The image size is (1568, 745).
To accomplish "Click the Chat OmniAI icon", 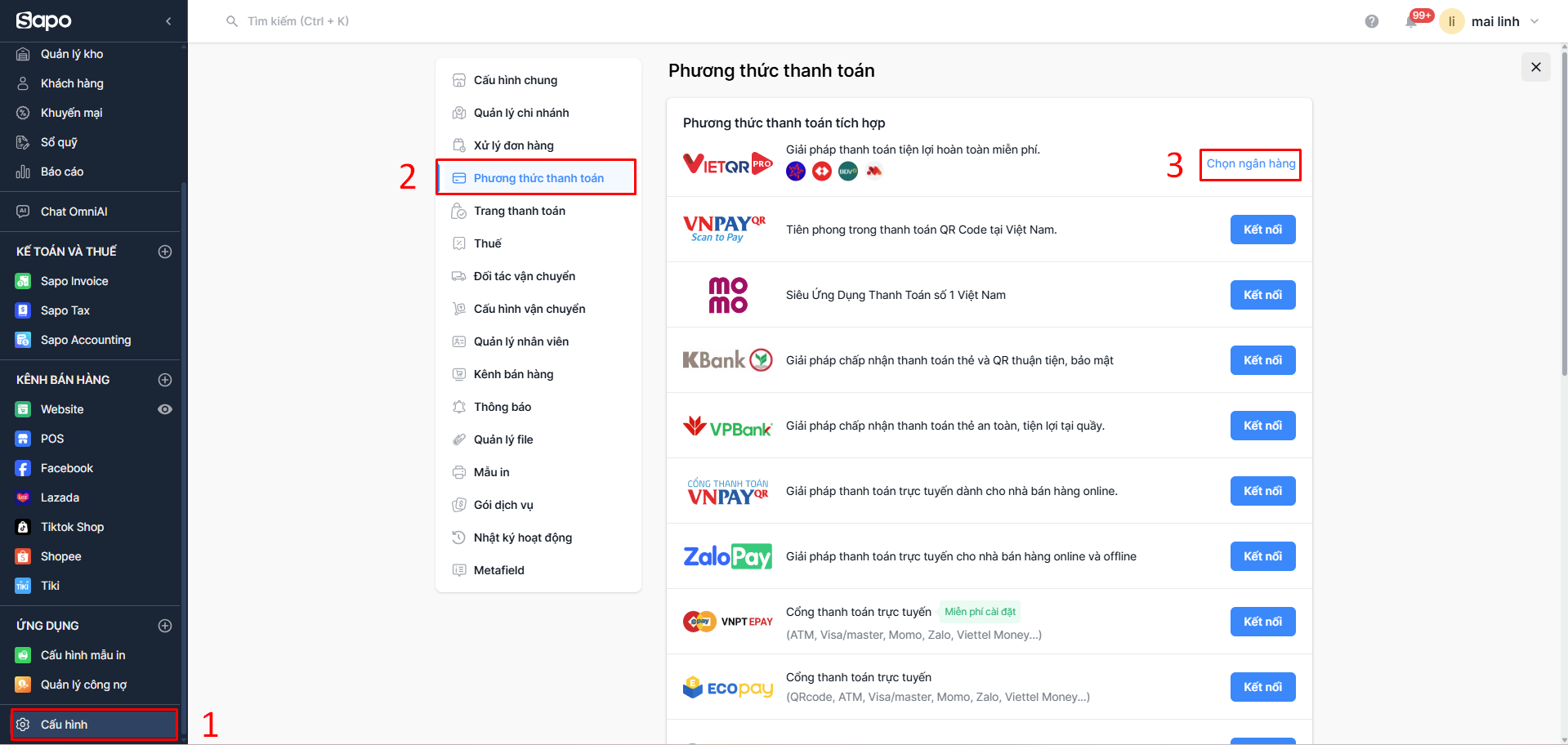I will point(23,212).
